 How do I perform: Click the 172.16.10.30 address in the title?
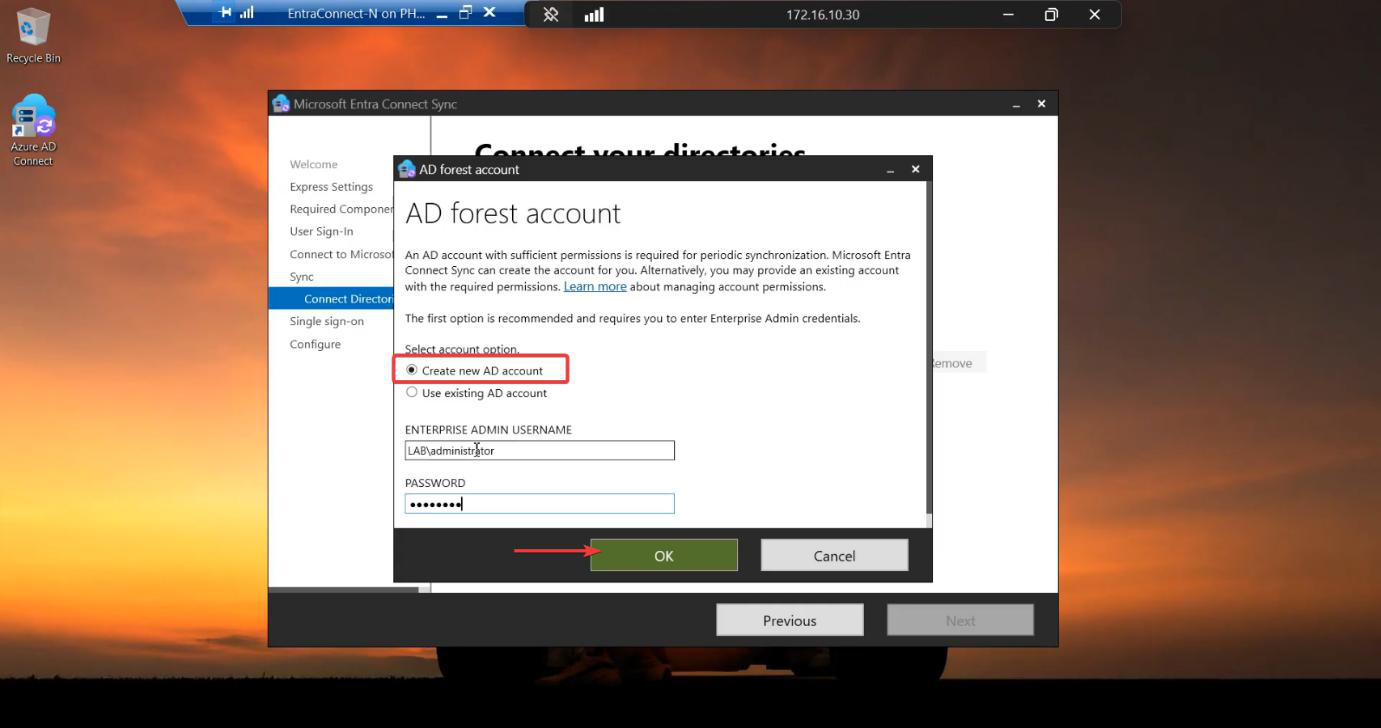(x=823, y=15)
